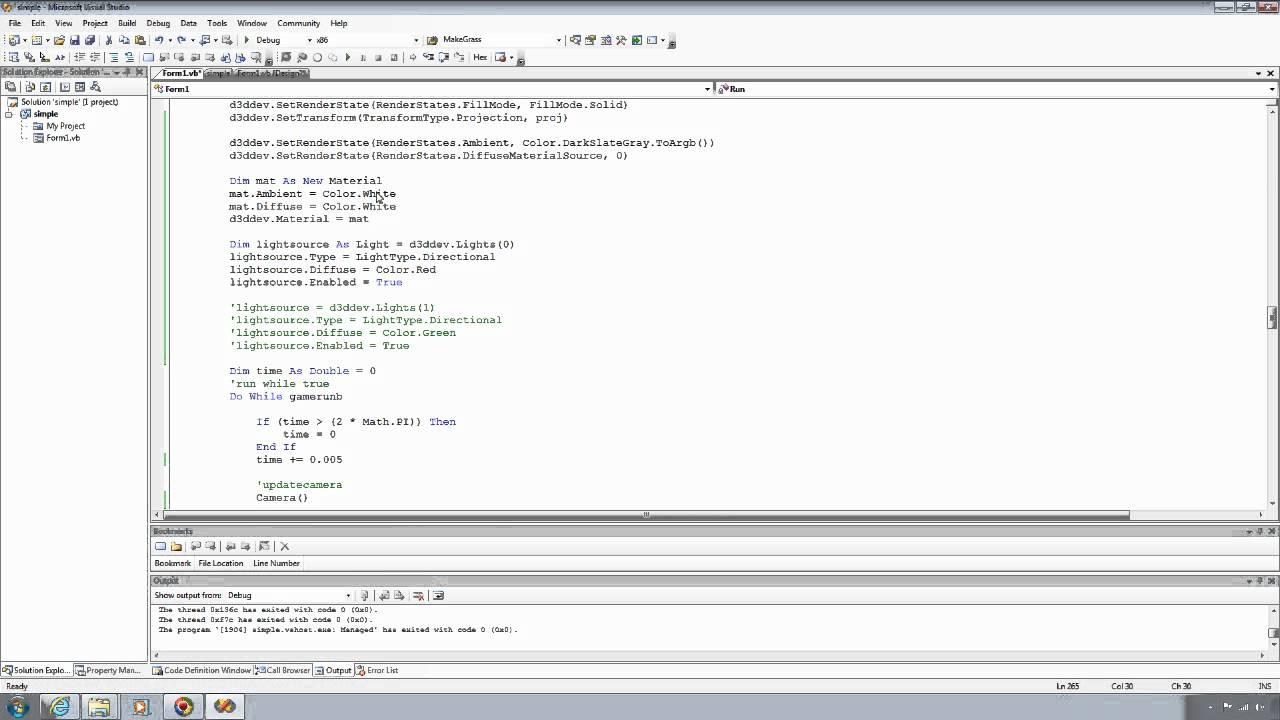Redo the last undone edit

[181, 40]
